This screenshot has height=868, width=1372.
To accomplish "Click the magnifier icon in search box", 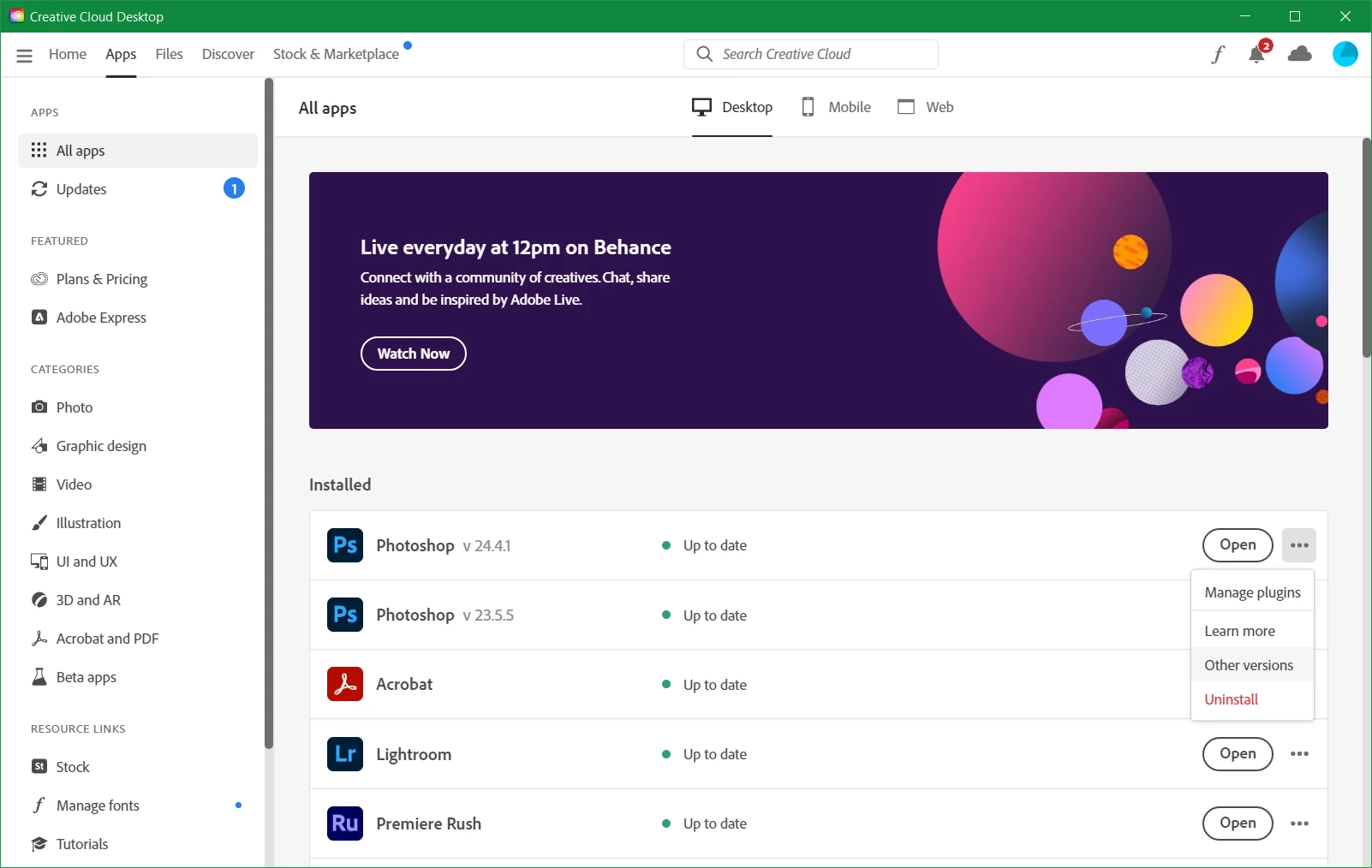I will [x=704, y=54].
